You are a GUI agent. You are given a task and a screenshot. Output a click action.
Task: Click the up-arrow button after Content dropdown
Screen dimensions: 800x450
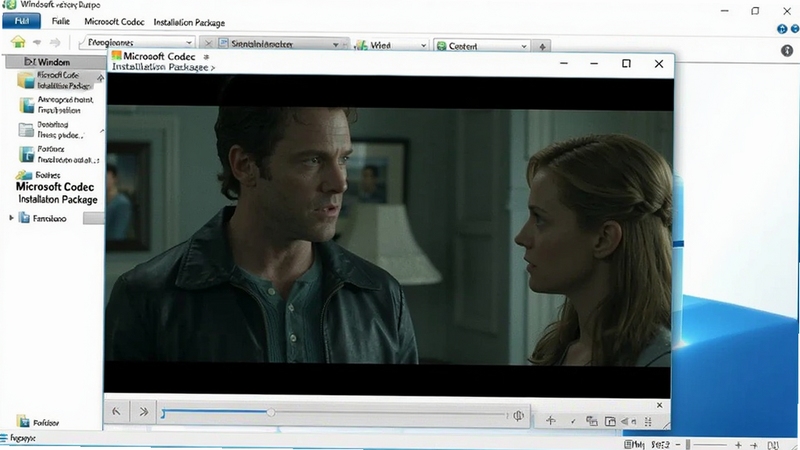tap(542, 46)
